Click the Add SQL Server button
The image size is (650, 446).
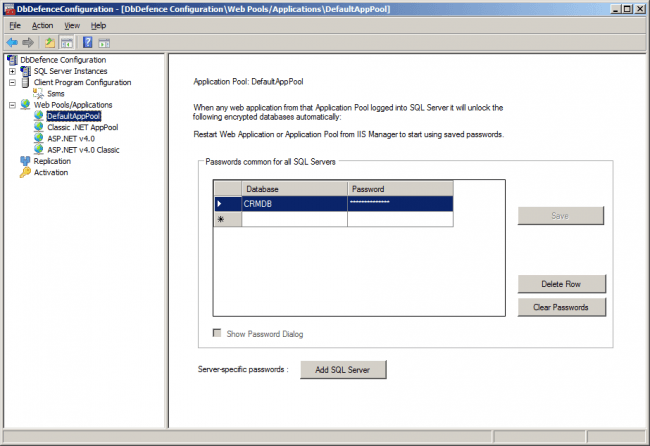point(343,370)
